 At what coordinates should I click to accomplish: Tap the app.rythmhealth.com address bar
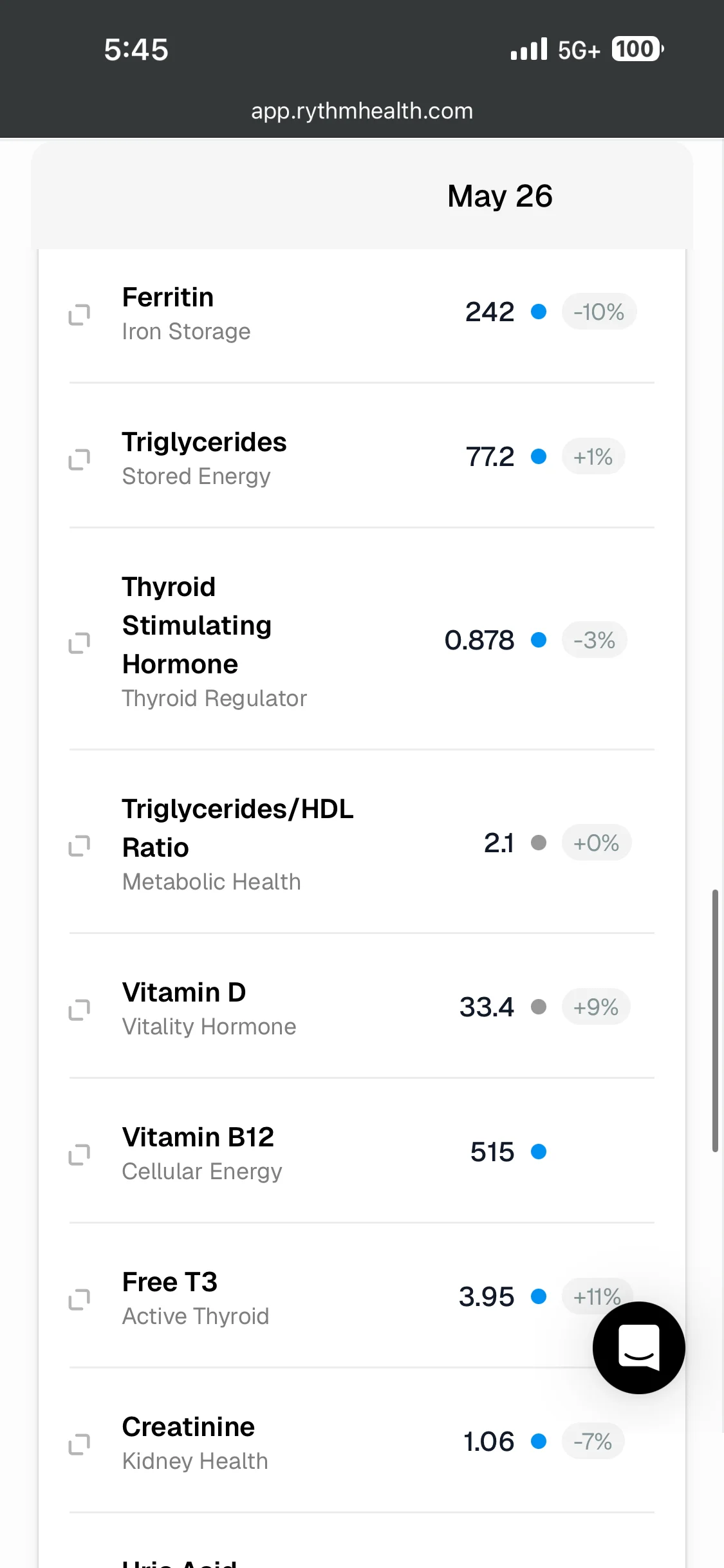(362, 111)
